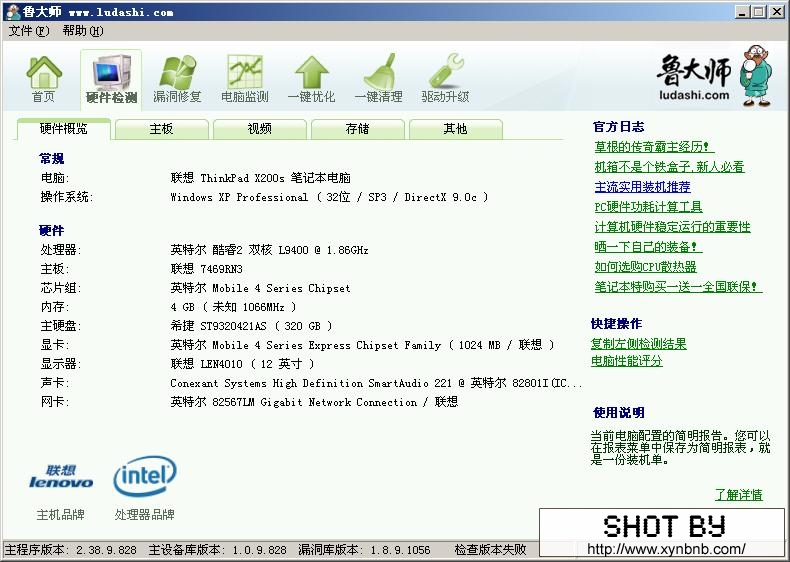Open link 机箱不是个铁盒子,新人必看
Viewport: 790px width, 562px height.
669,167
